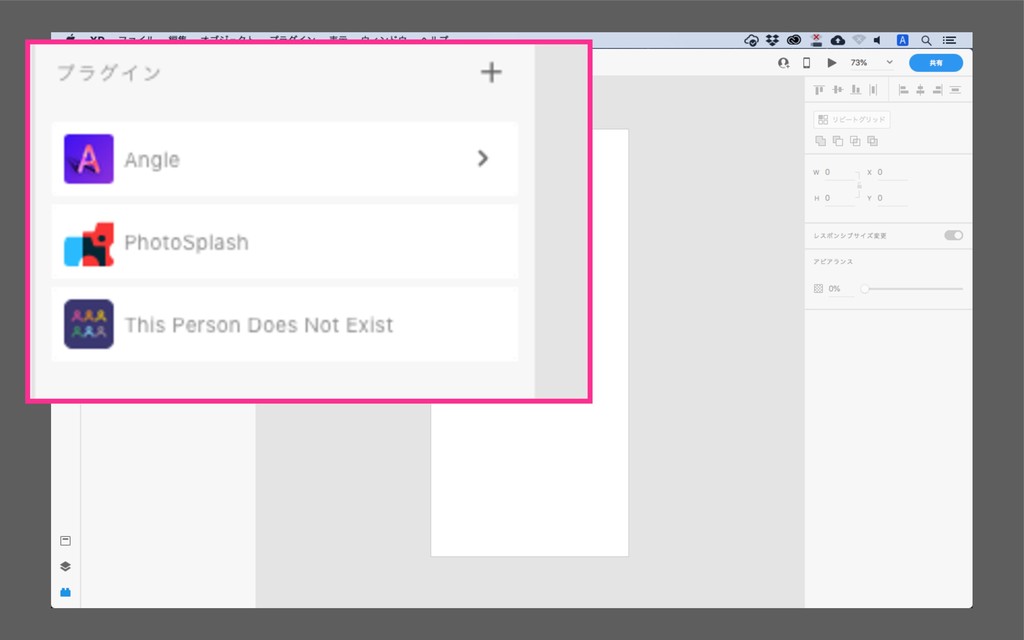Open the PhotoSplash plugin icon
The width and height of the screenshot is (1024, 640).
pyautogui.click(x=89, y=244)
